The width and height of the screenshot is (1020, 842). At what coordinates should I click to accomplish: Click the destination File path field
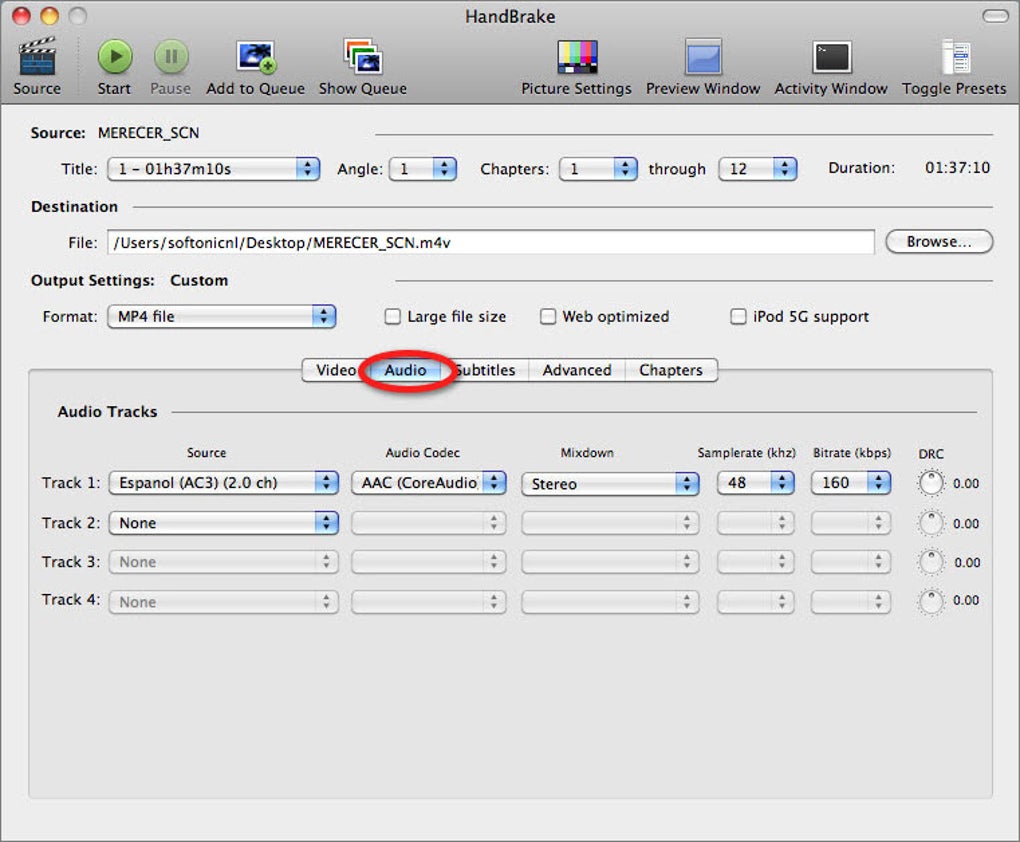click(x=490, y=242)
